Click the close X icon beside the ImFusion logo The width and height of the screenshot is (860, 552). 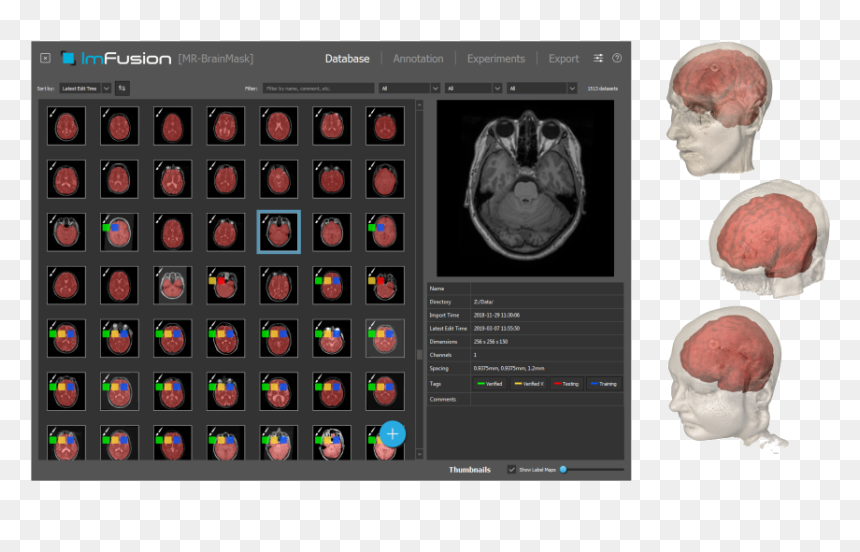coord(46,58)
